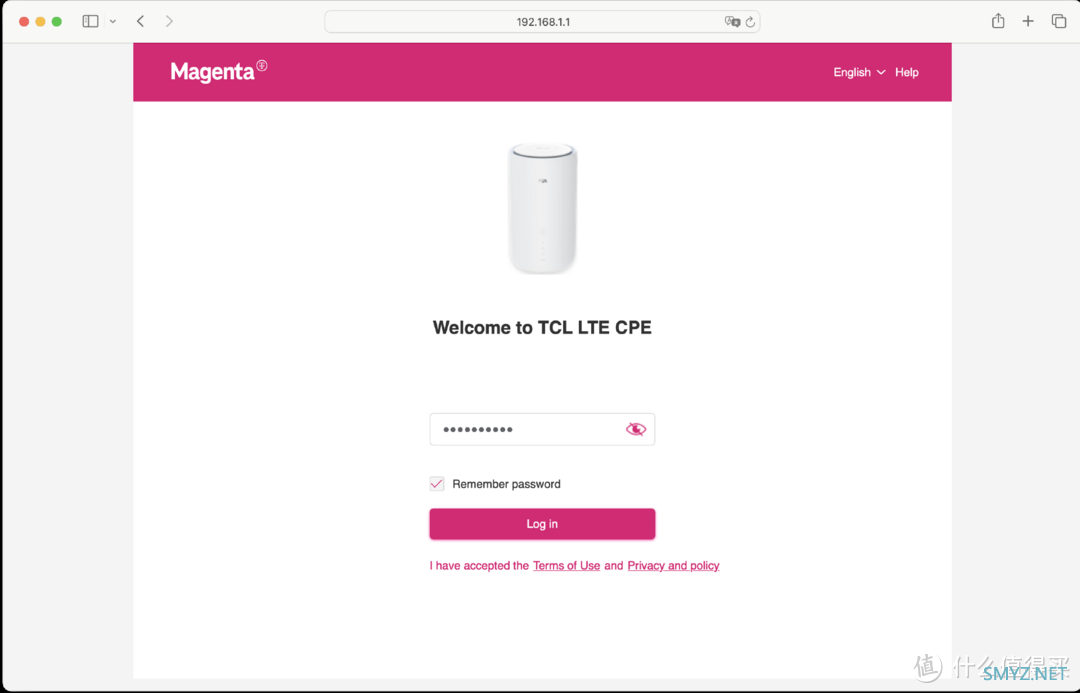Open the Share icon in toolbar

click(x=998, y=21)
